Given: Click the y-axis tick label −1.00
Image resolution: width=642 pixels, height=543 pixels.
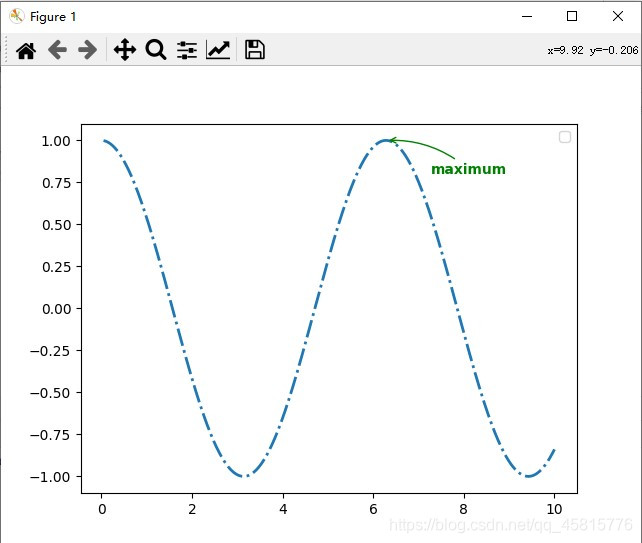Looking at the screenshot, I should click(x=50, y=477).
